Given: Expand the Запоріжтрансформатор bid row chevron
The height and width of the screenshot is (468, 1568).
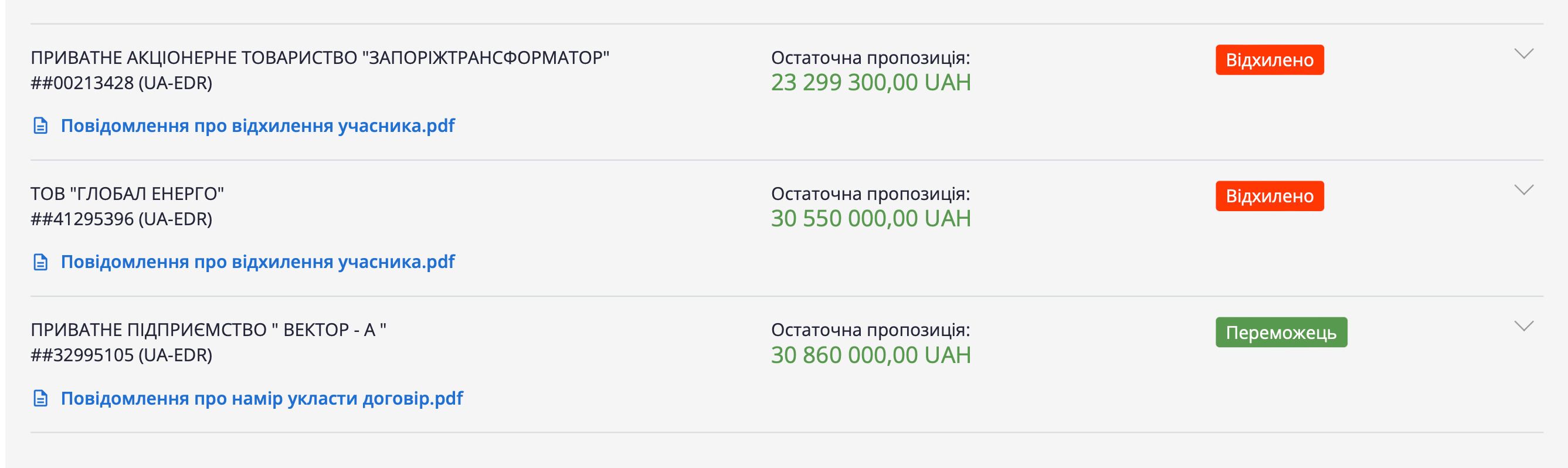Looking at the screenshot, I should coord(1523,54).
